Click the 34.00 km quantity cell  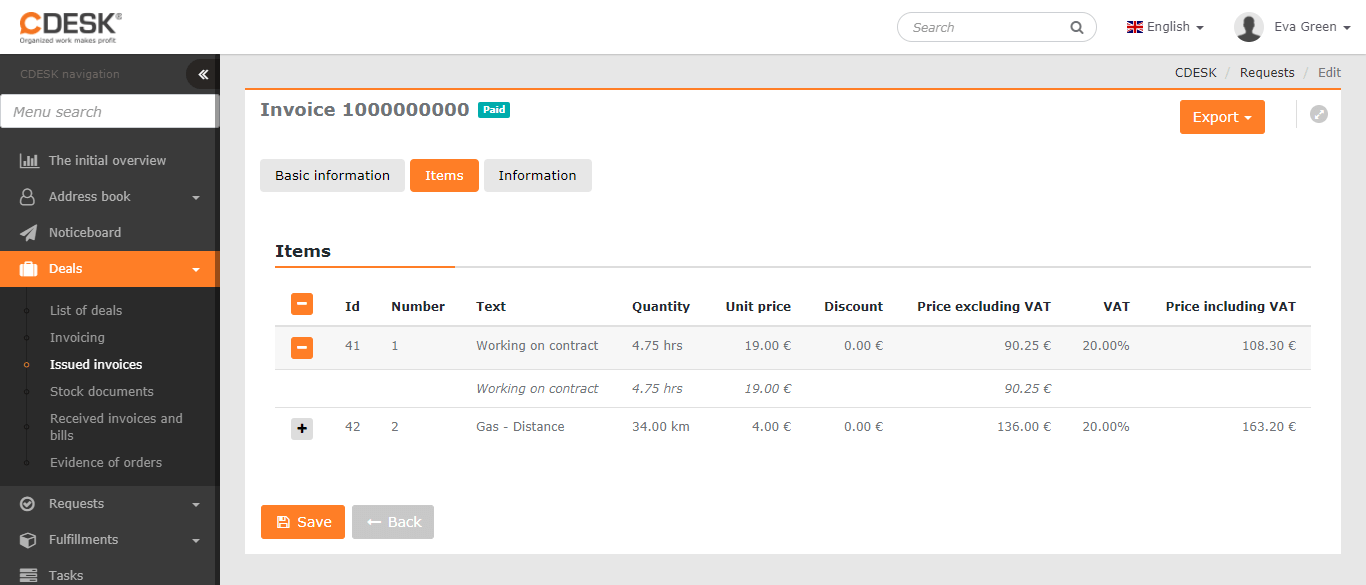click(x=661, y=427)
